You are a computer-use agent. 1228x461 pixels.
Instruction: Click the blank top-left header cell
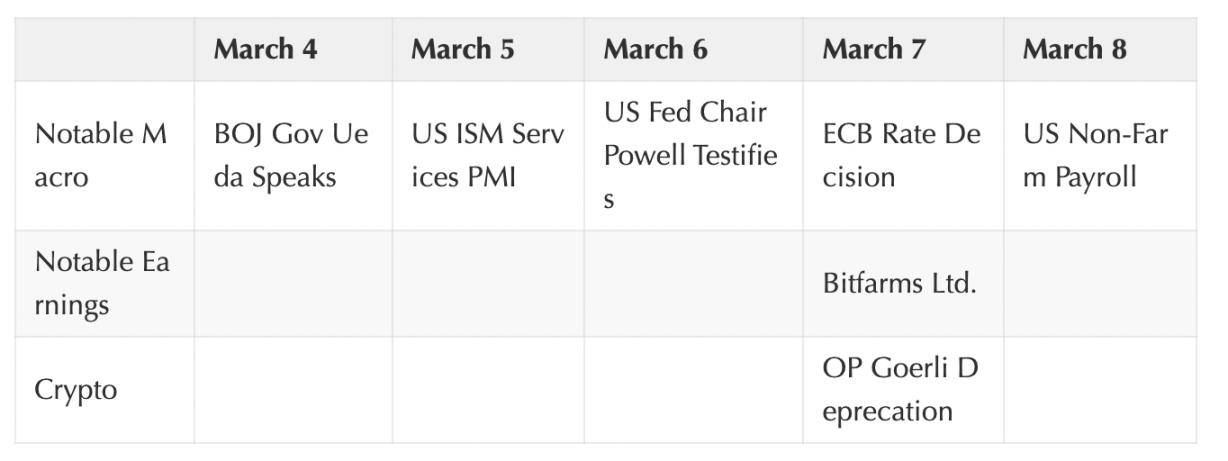click(x=104, y=49)
